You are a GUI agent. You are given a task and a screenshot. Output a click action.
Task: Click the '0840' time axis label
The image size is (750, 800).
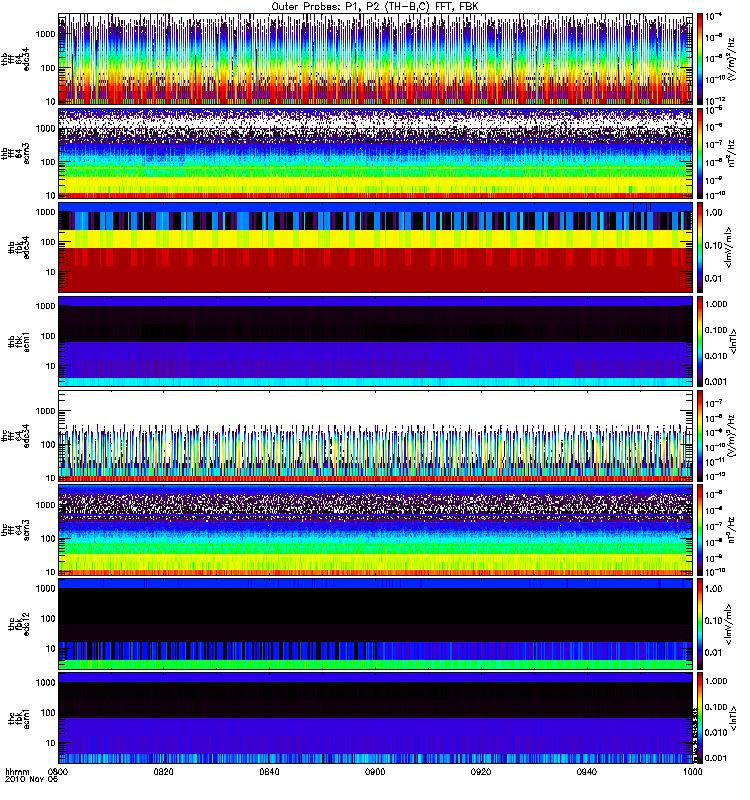tap(269, 772)
